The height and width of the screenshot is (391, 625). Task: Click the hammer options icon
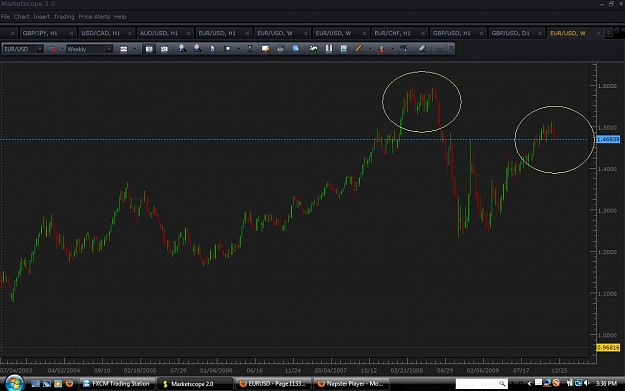pyautogui.click(x=404, y=49)
